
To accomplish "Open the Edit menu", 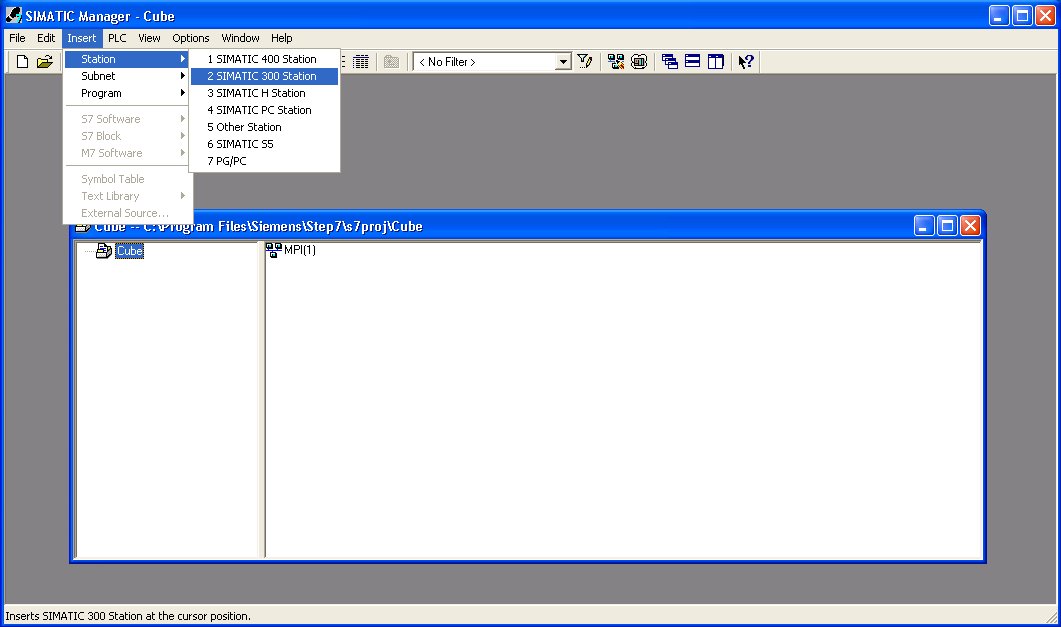I will [46, 38].
